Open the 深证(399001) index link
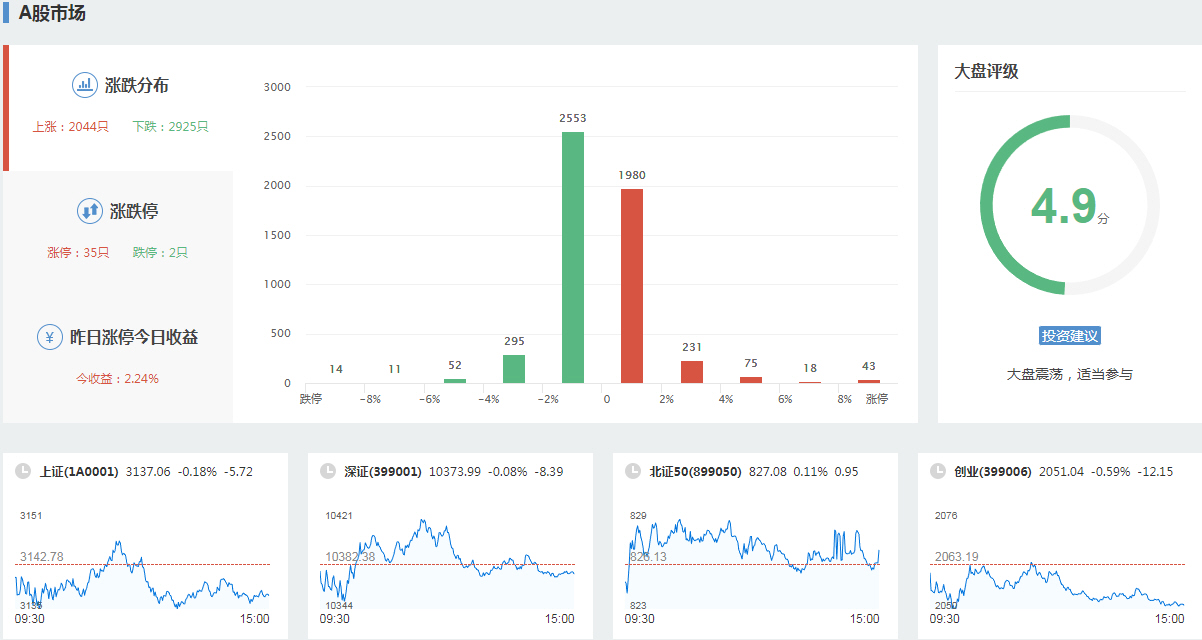Image resolution: width=1202 pixels, height=640 pixels. pyautogui.click(x=383, y=471)
